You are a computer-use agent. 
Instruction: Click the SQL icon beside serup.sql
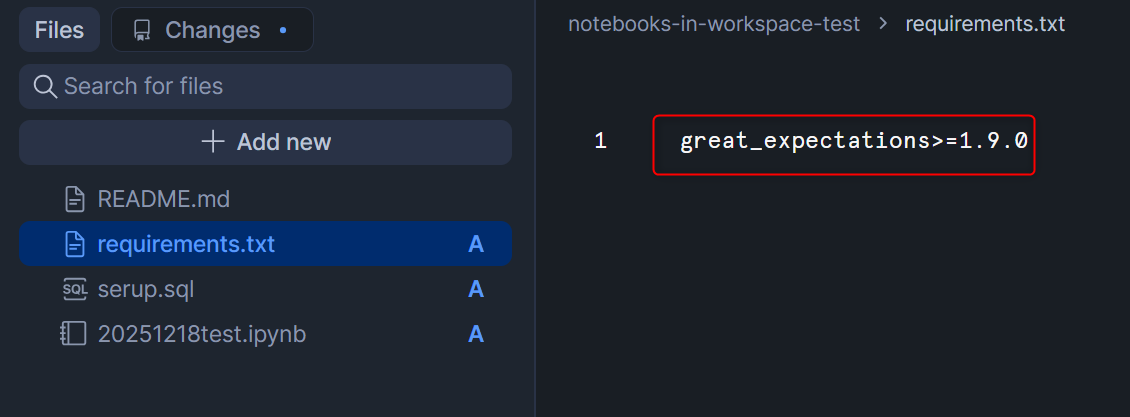(x=75, y=289)
